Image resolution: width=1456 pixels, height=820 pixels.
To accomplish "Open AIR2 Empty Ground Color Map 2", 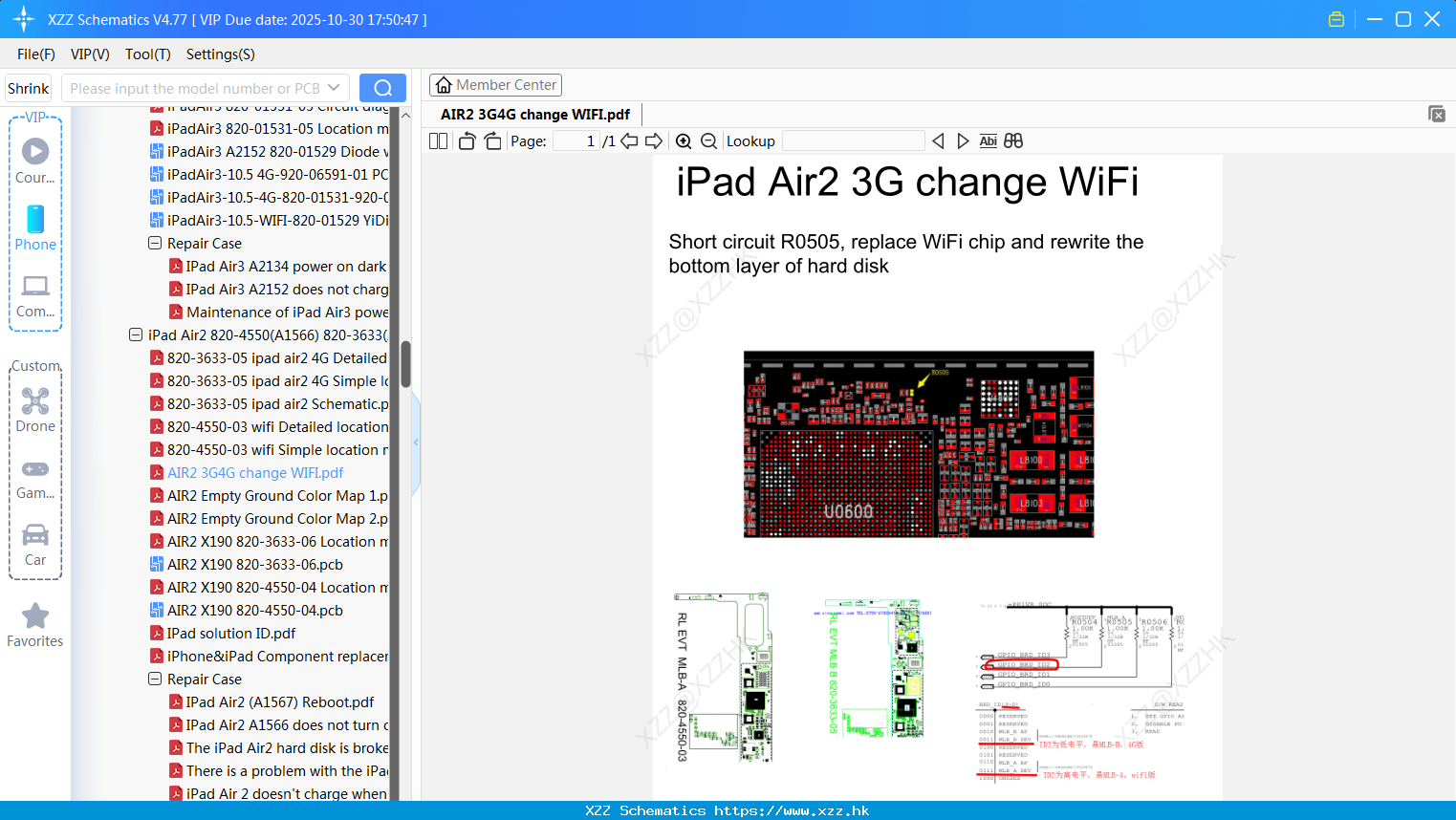I will [x=270, y=519].
